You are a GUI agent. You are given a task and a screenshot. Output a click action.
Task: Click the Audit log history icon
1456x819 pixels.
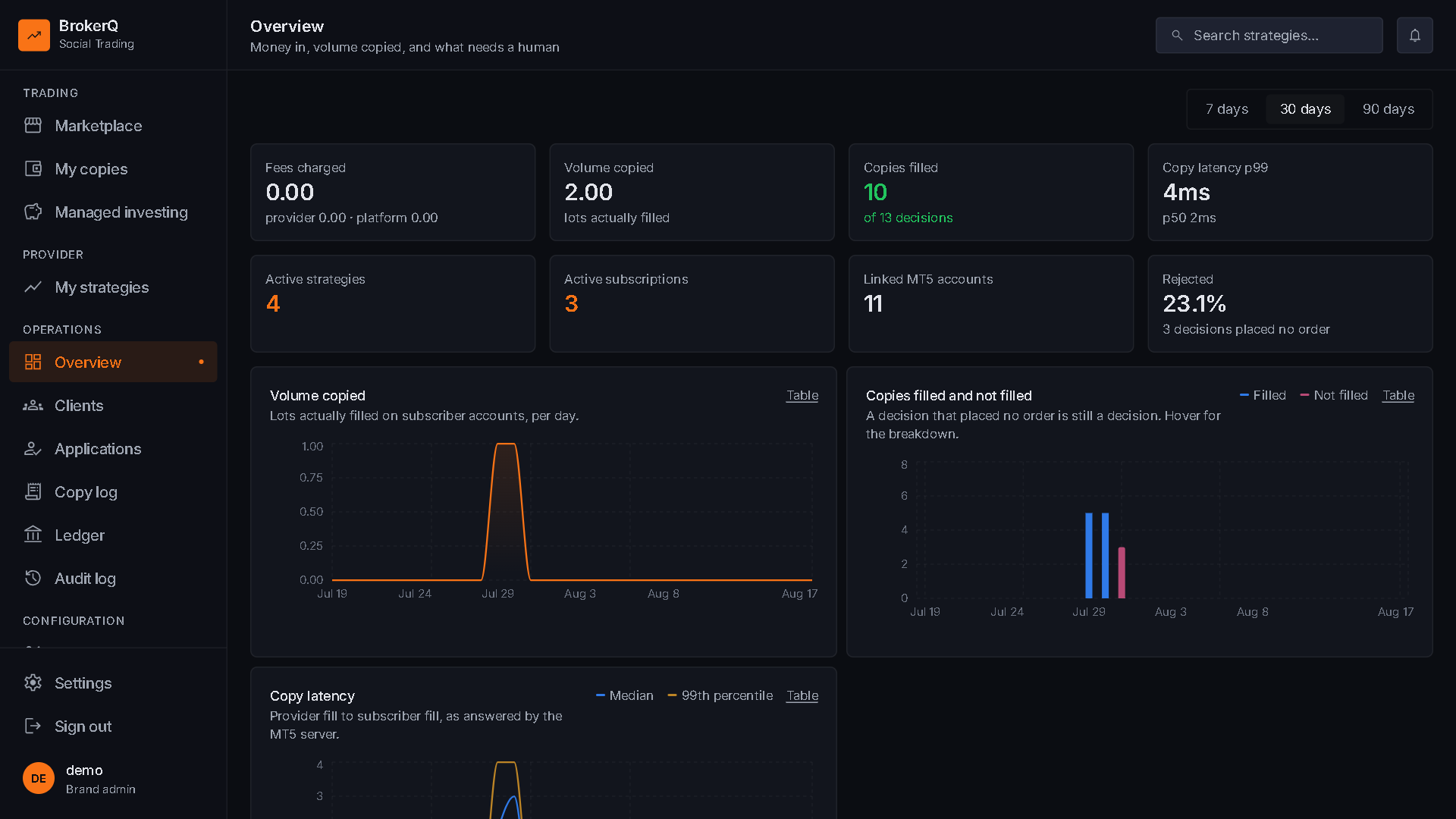coord(33,578)
